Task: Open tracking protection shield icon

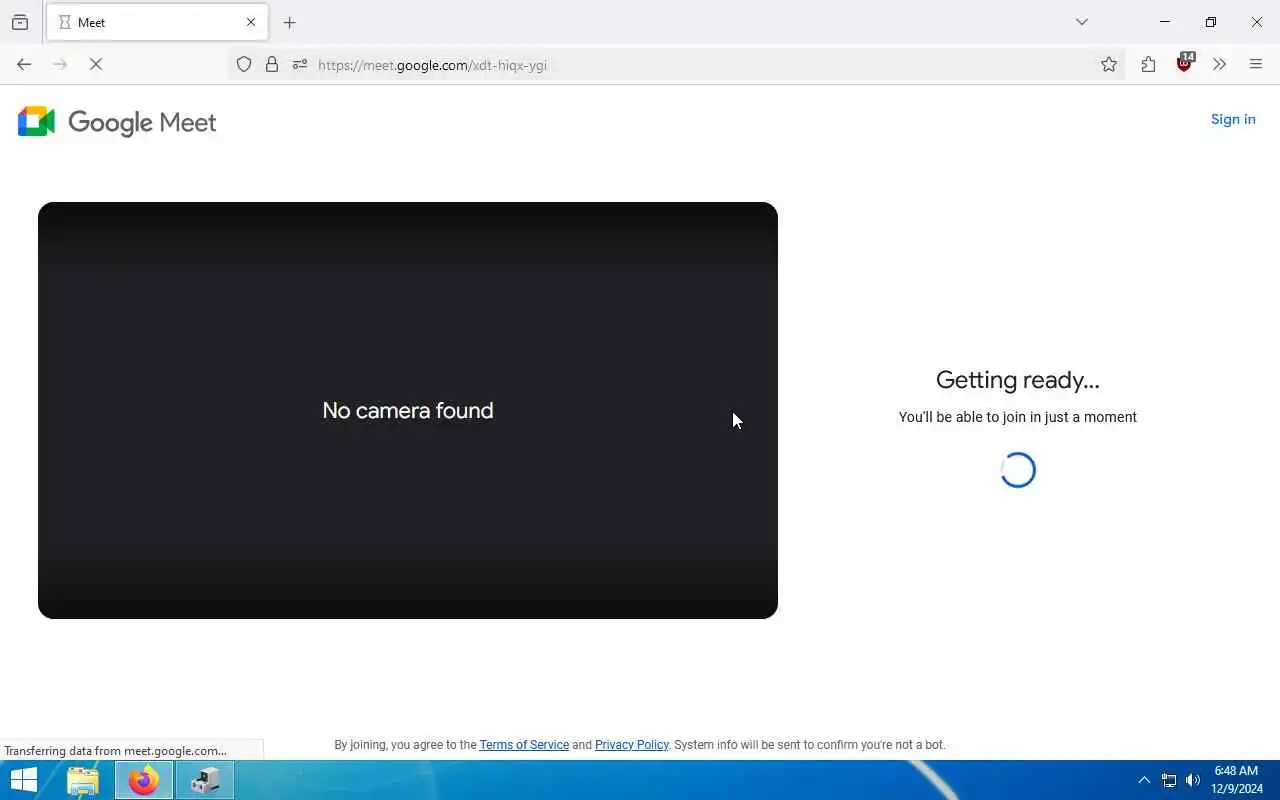Action: (x=244, y=65)
